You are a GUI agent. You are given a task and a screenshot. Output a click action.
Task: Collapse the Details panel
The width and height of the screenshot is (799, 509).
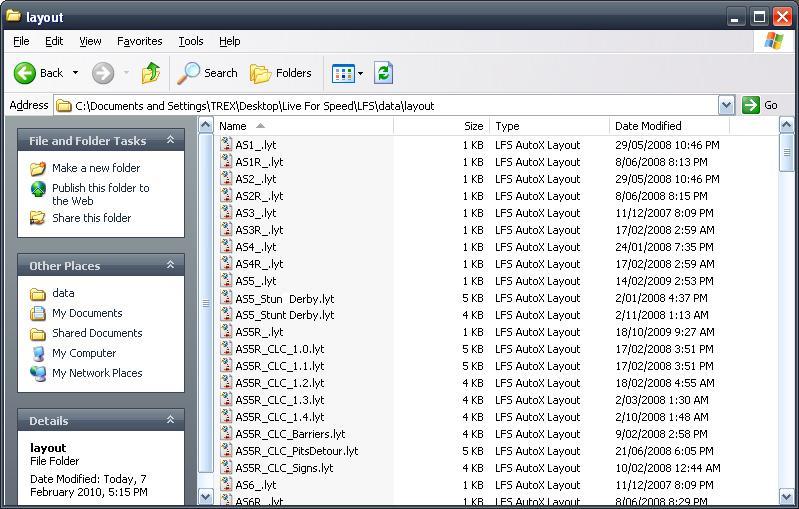tap(171, 420)
